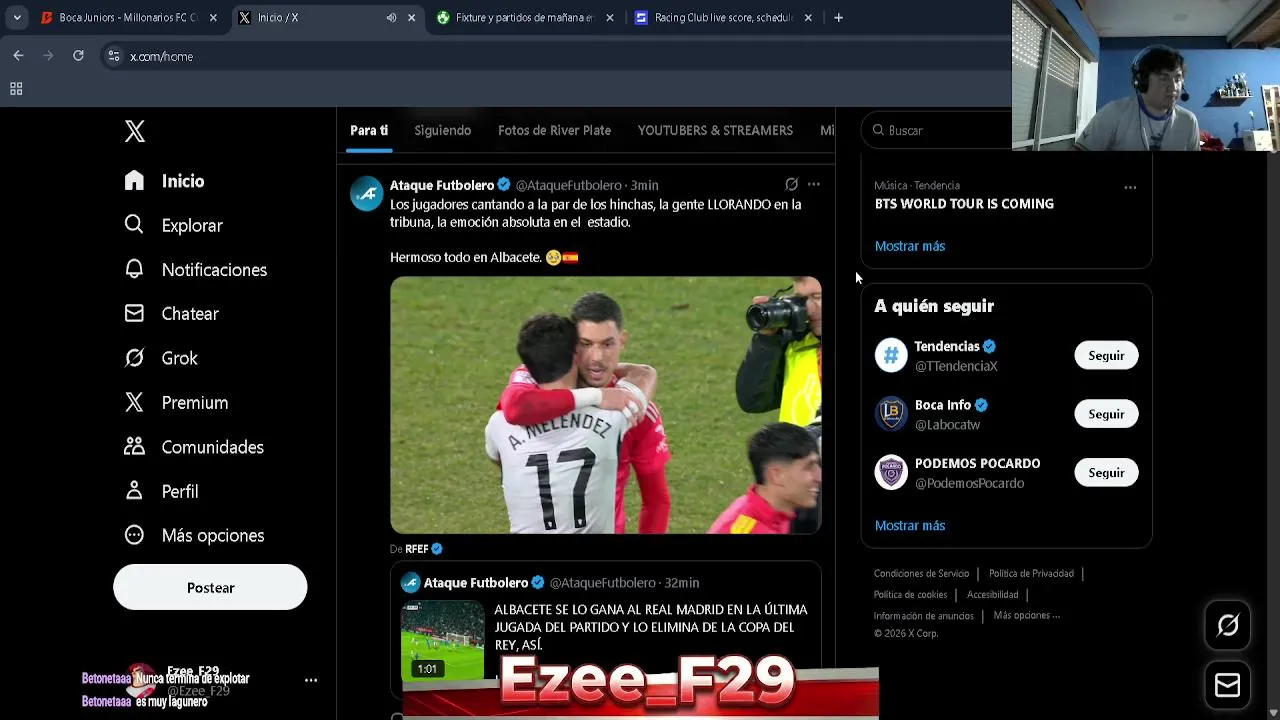Viewport: 1280px width, 720px height.
Task: Follow Tendencias with Seguir button
Action: pyautogui.click(x=1106, y=355)
